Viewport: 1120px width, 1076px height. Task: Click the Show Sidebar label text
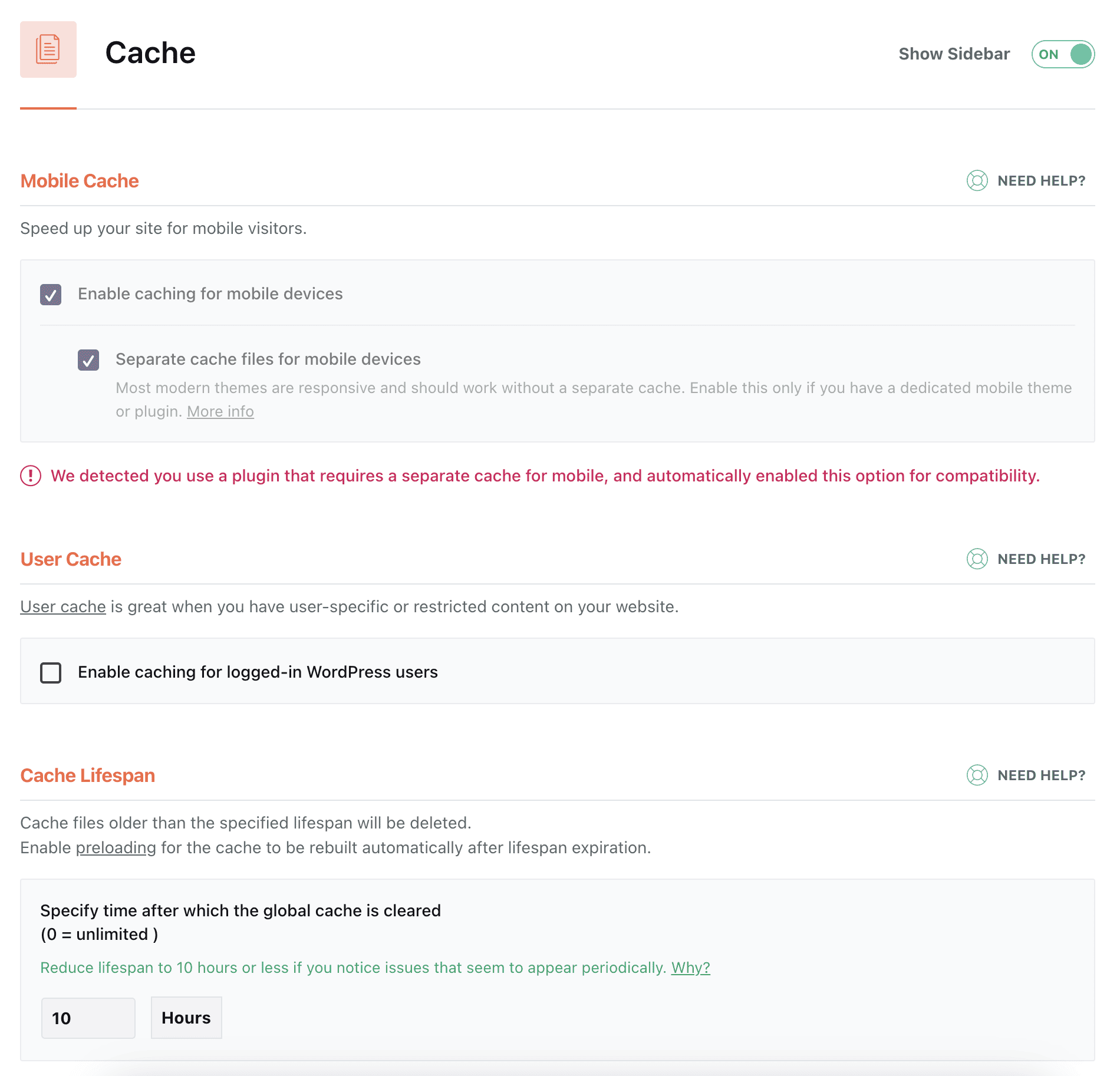click(954, 54)
